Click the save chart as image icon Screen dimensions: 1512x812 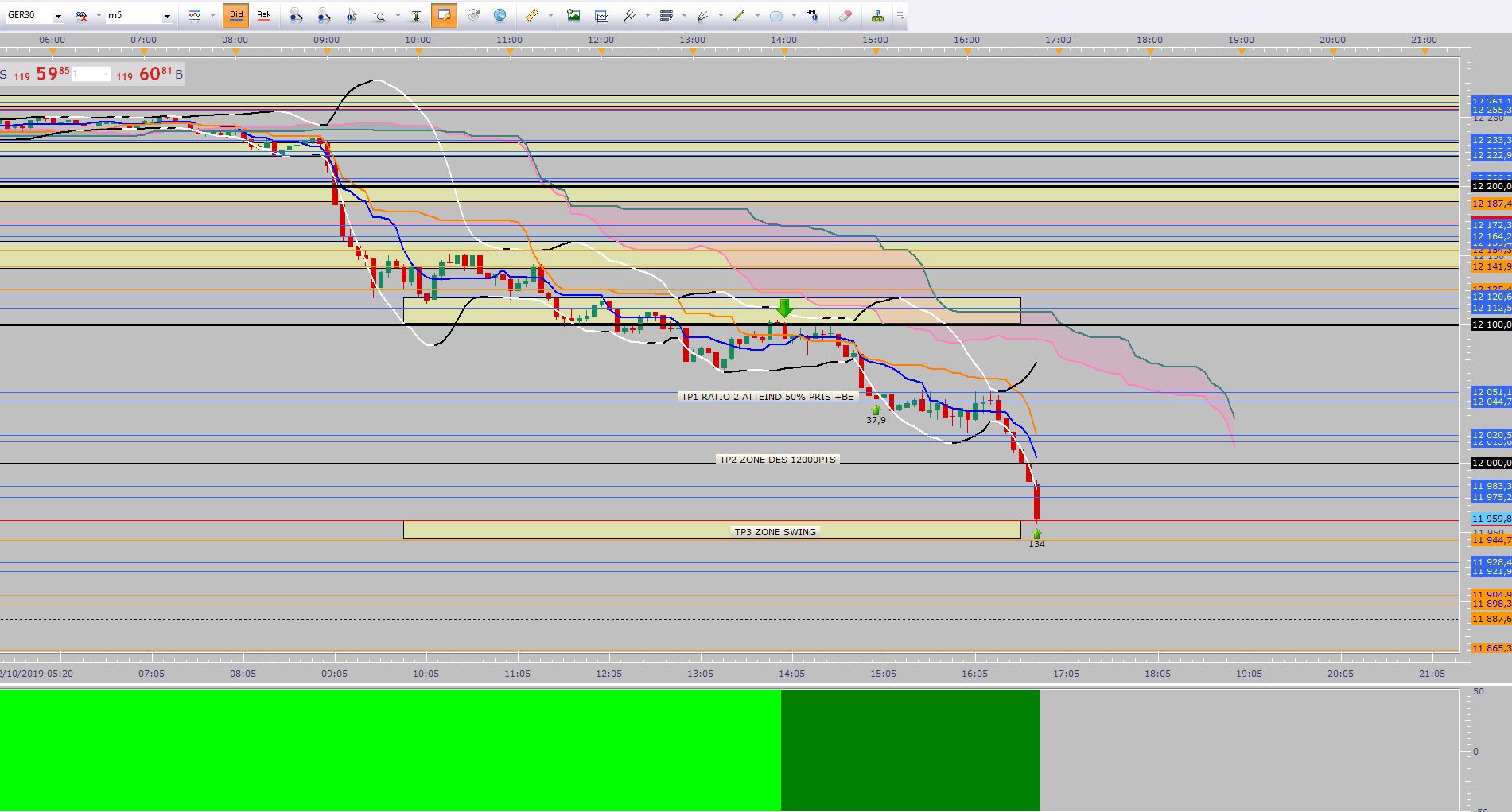(573, 15)
